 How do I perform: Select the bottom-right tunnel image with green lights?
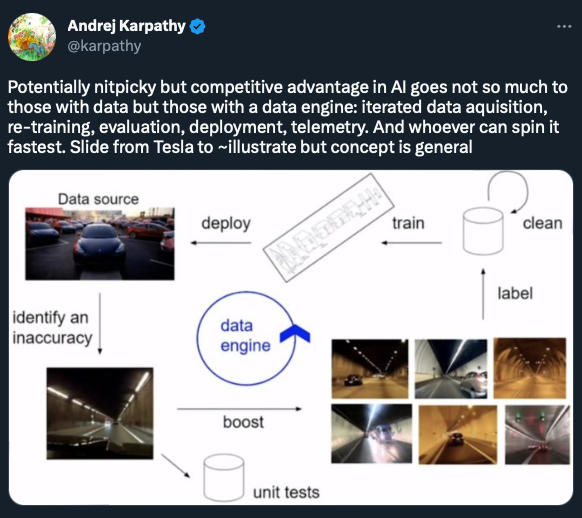click(x=537, y=435)
